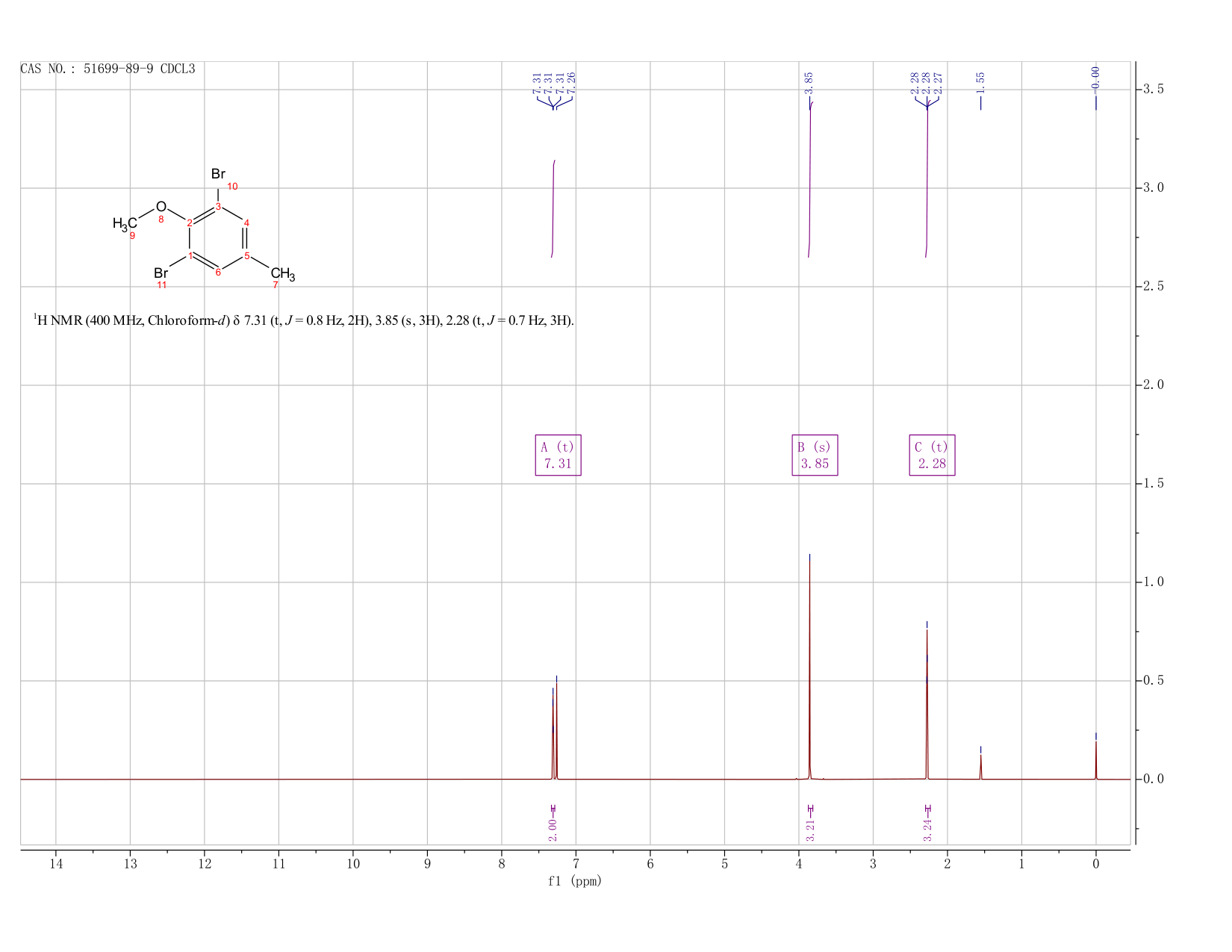Screen dimensions: 1232x952
Task: Click the 14 tick label on the ppm axis
Action: point(56,864)
